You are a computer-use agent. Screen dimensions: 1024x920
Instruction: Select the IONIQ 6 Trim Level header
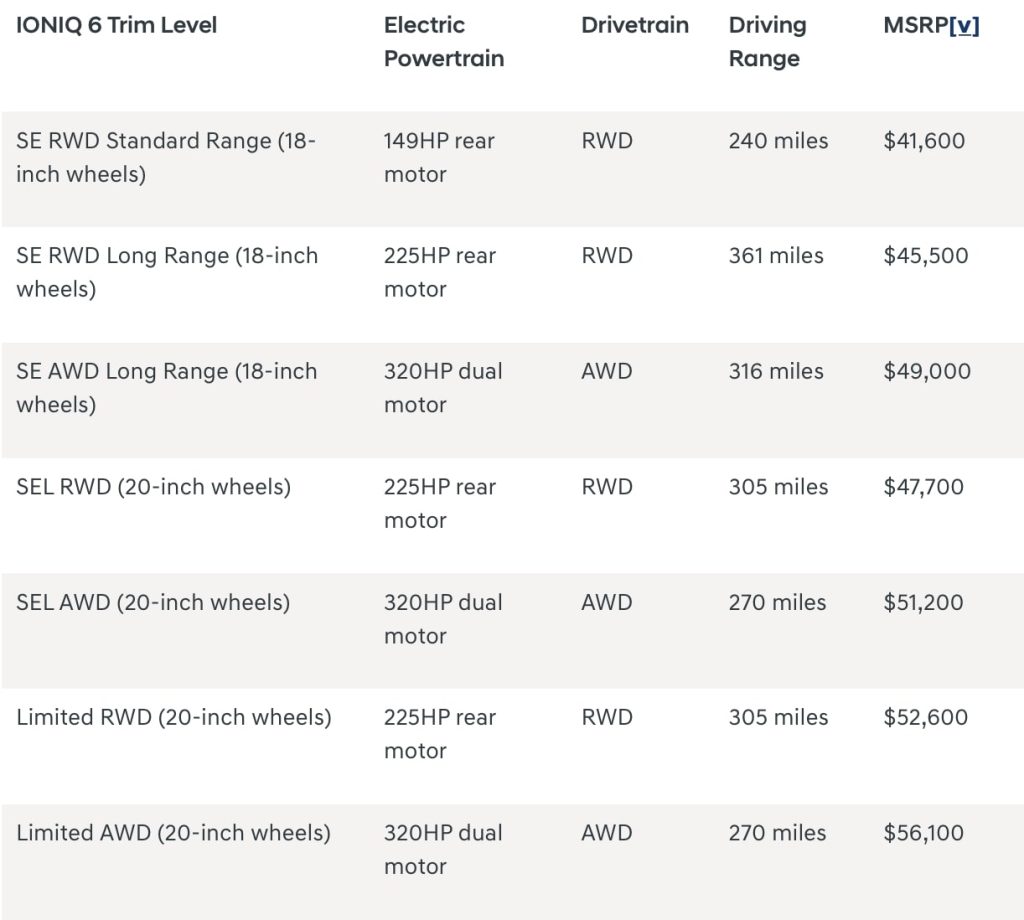(116, 25)
